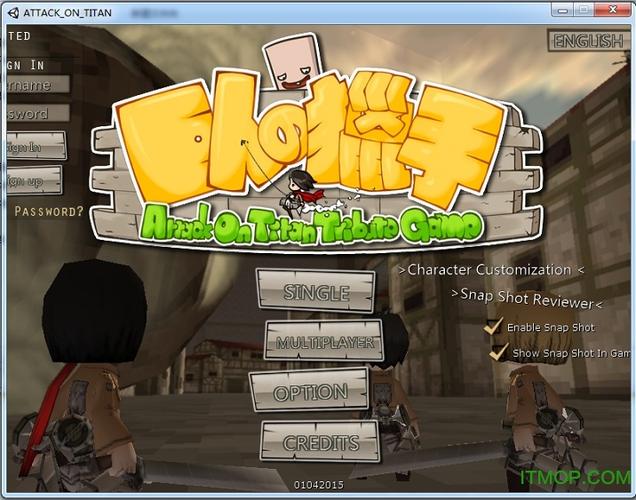This screenshot has height=500, width=636.
Task: Click the Sign In button
Action: tap(36, 146)
